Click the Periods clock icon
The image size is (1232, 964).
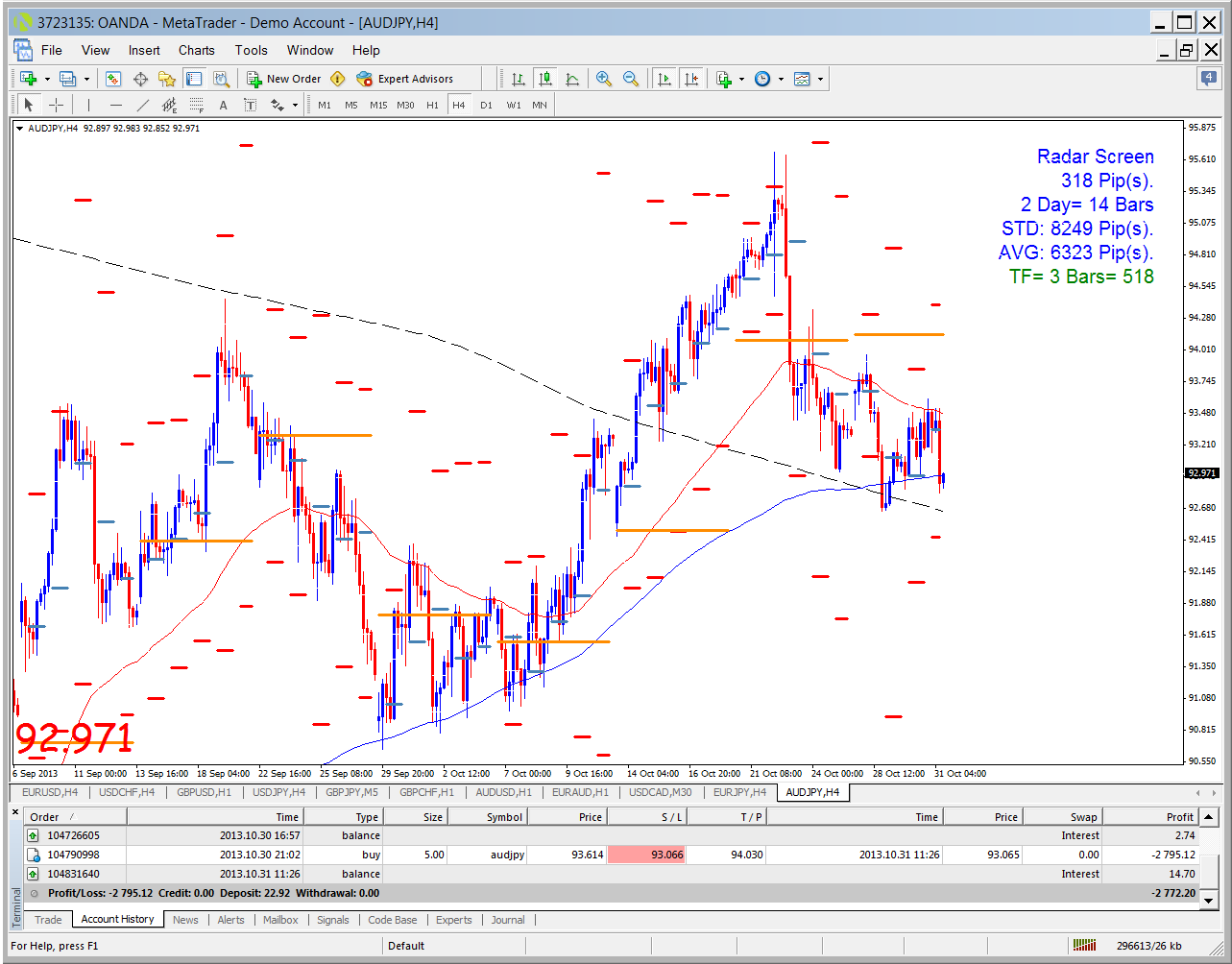[x=762, y=79]
